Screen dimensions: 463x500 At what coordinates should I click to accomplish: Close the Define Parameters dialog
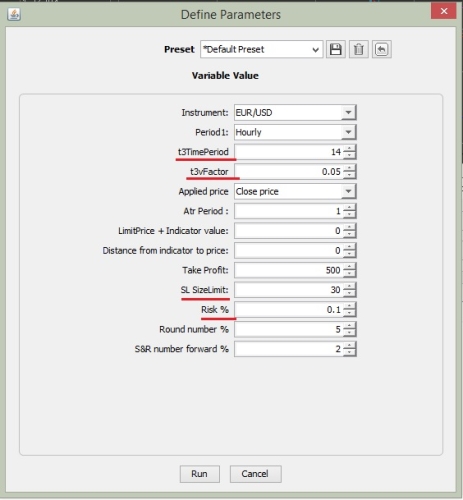click(443, 11)
